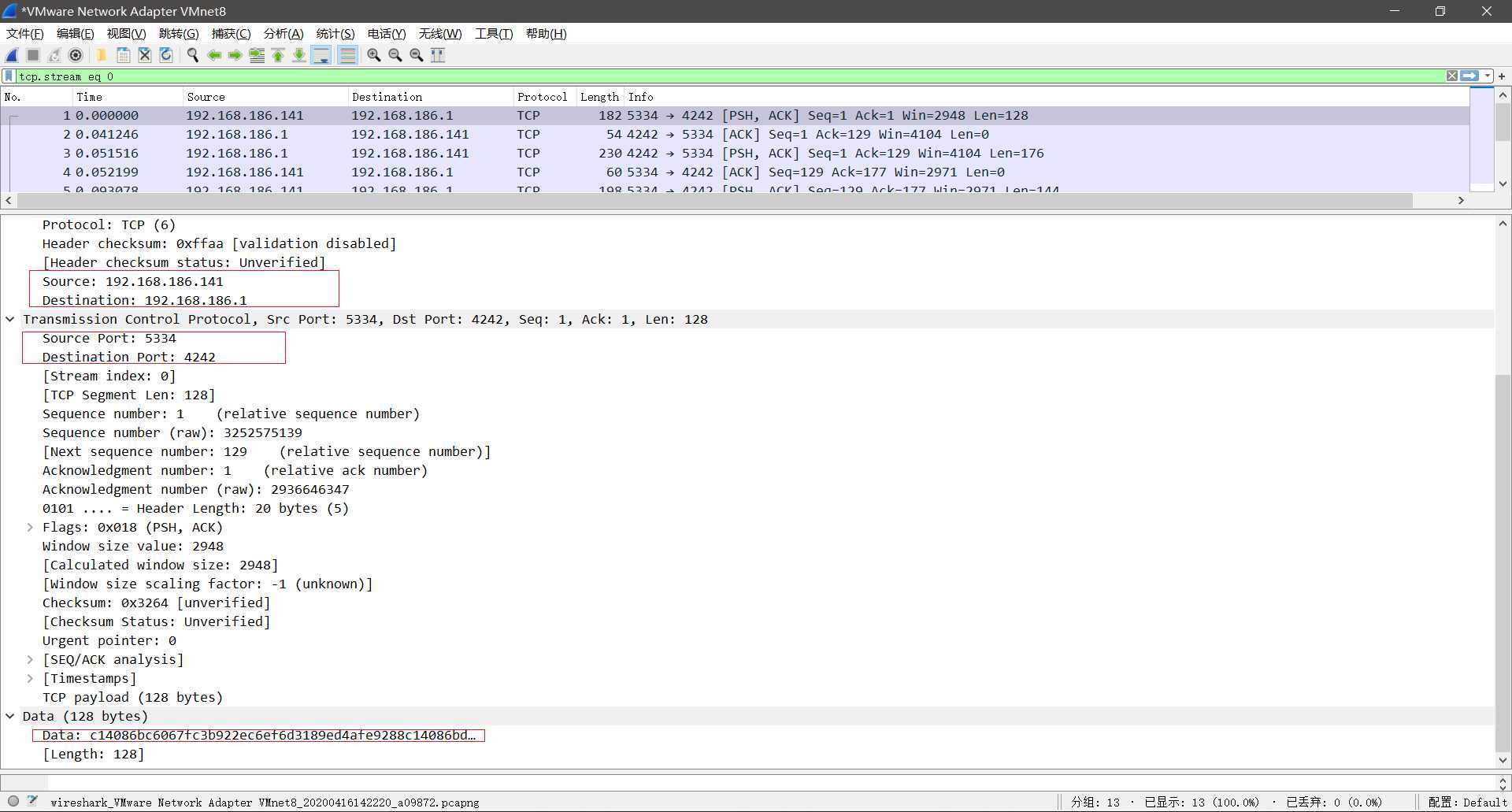The height and width of the screenshot is (812, 1512).
Task: Select packet 4 at time 0.052199
Action: coord(736,172)
